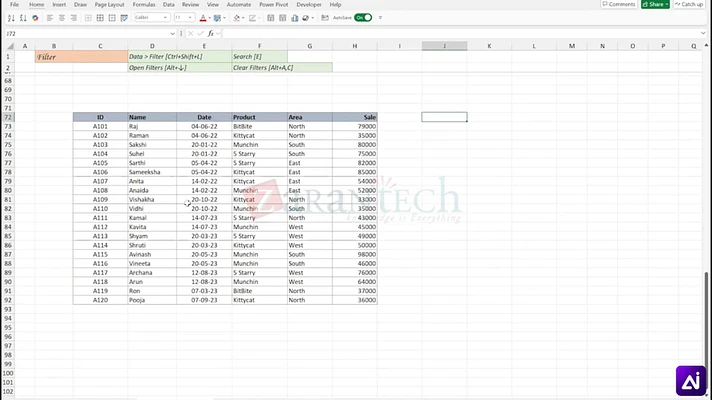Open the Calibri font name dropdown
Image resolution: width=712 pixels, height=400 pixels.
tap(165, 18)
